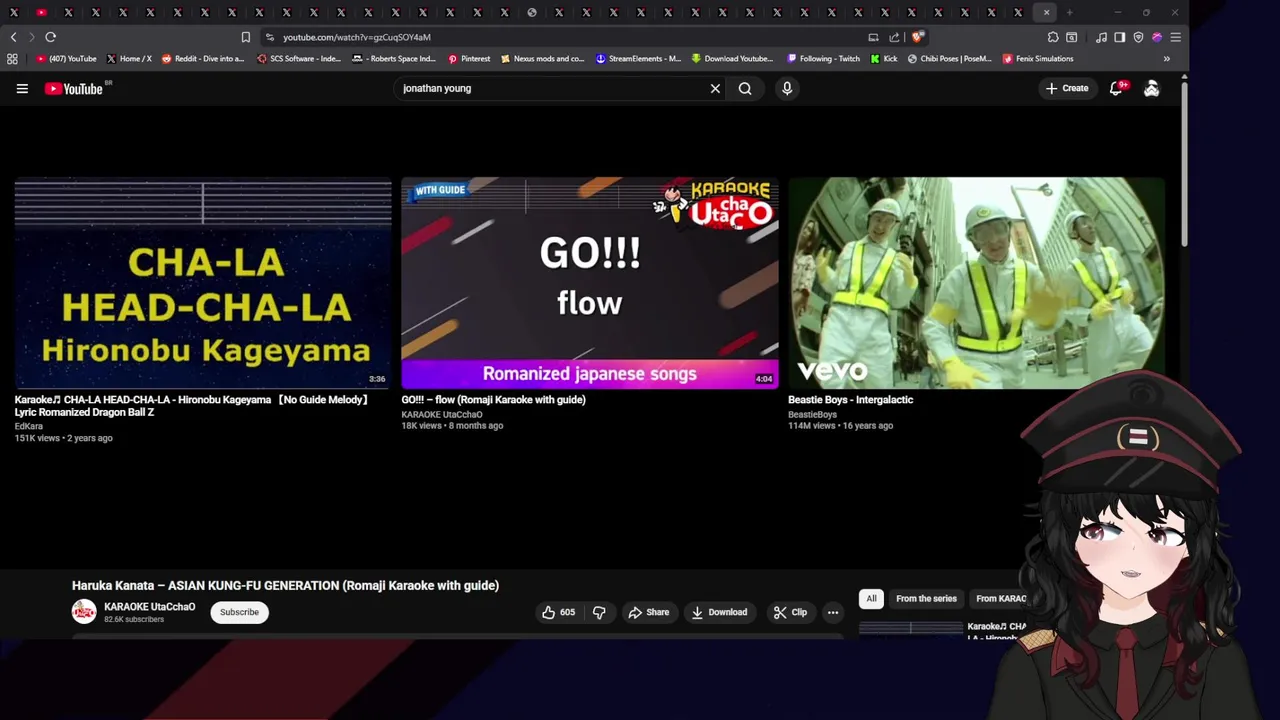
Task: Open the browser profile avatar icon
Action: tap(1157, 37)
